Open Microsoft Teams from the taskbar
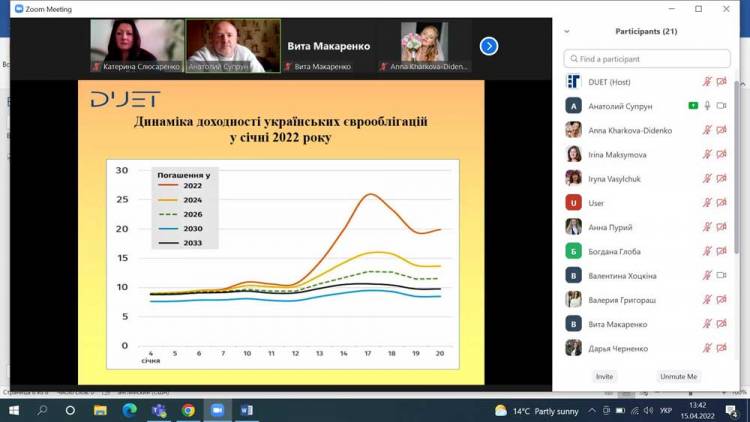Image resolution: width=750 pixels, height=422 pixels. click(159, 410)
